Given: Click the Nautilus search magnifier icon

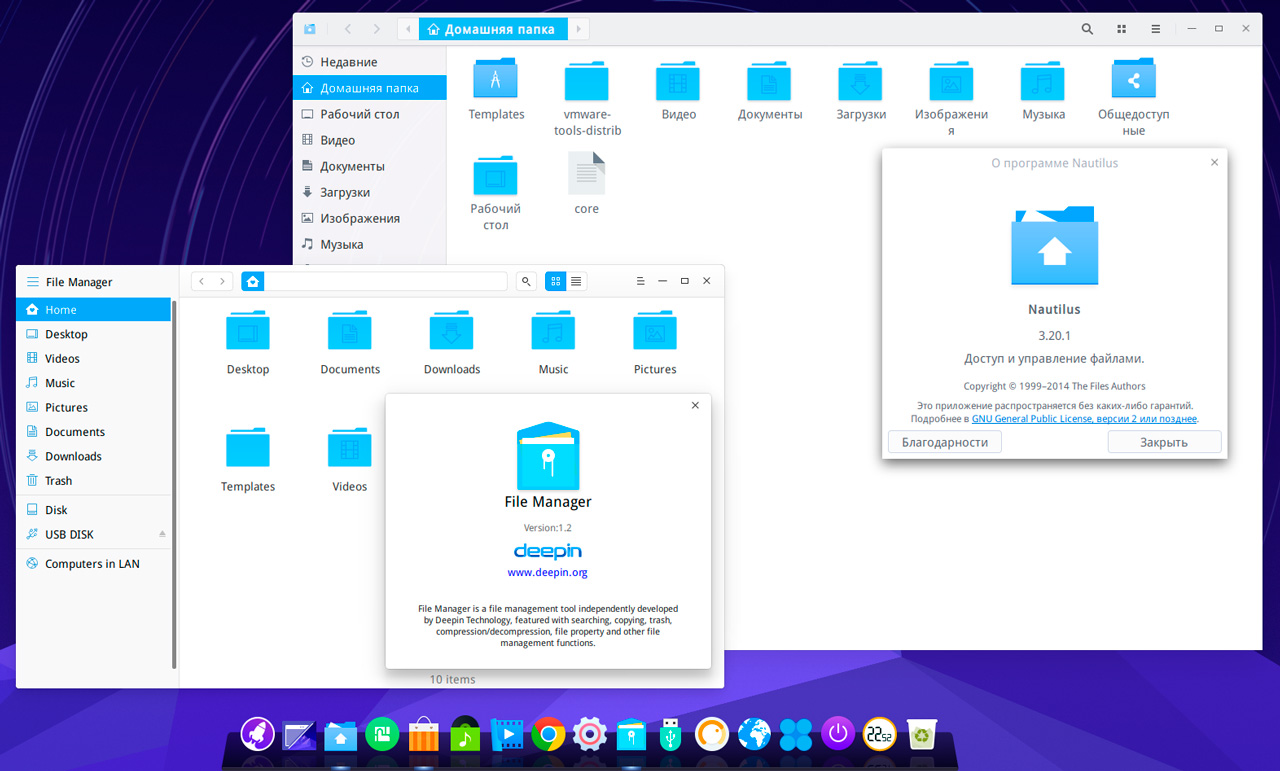Looking at the screenshot, I should point(1087,29).
